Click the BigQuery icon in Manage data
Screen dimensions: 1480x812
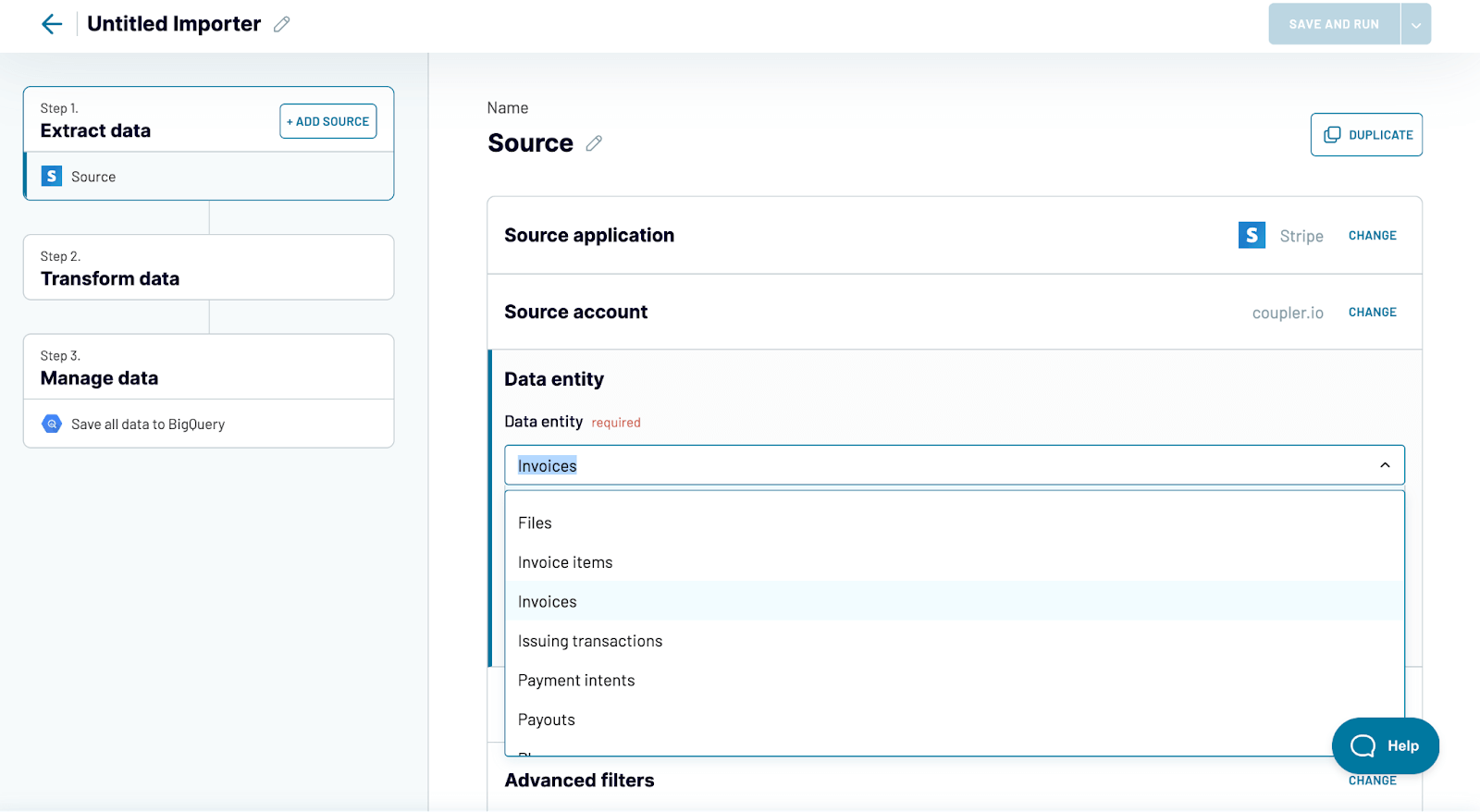[x=52, y=424]
